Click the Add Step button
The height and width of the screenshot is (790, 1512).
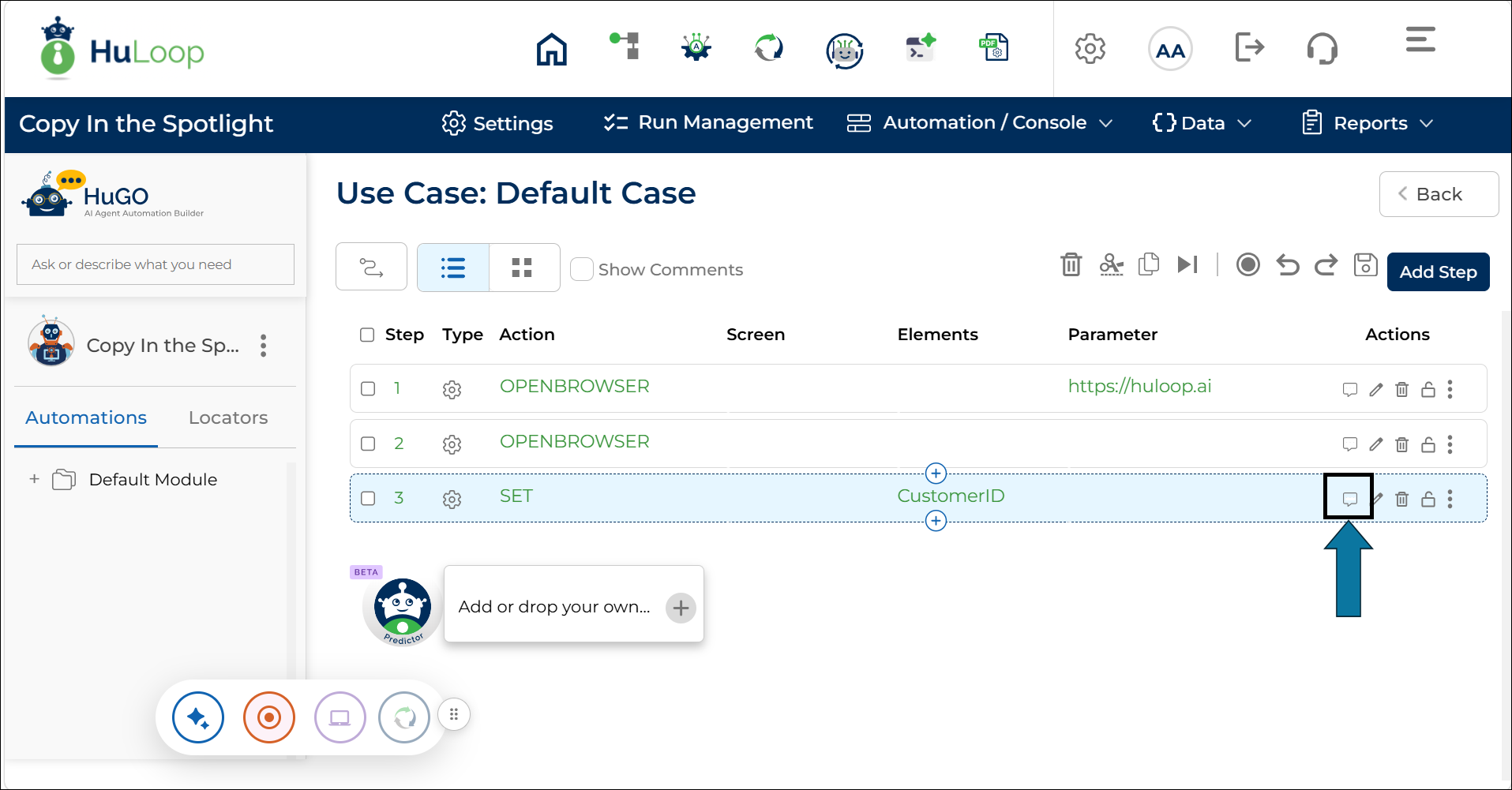[1438, 271]
